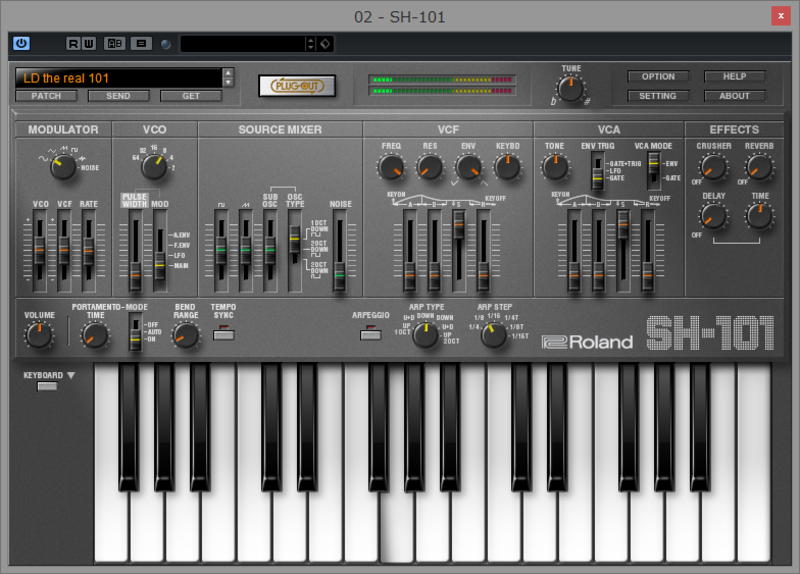Click the REVERB effect knob

coord(759,167)
